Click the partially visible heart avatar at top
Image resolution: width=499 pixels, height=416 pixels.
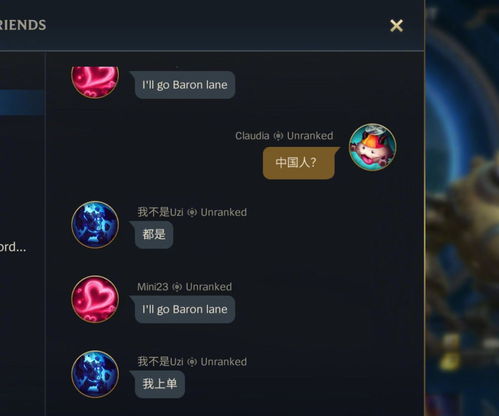pyautogui.click(x=95, y=82)
